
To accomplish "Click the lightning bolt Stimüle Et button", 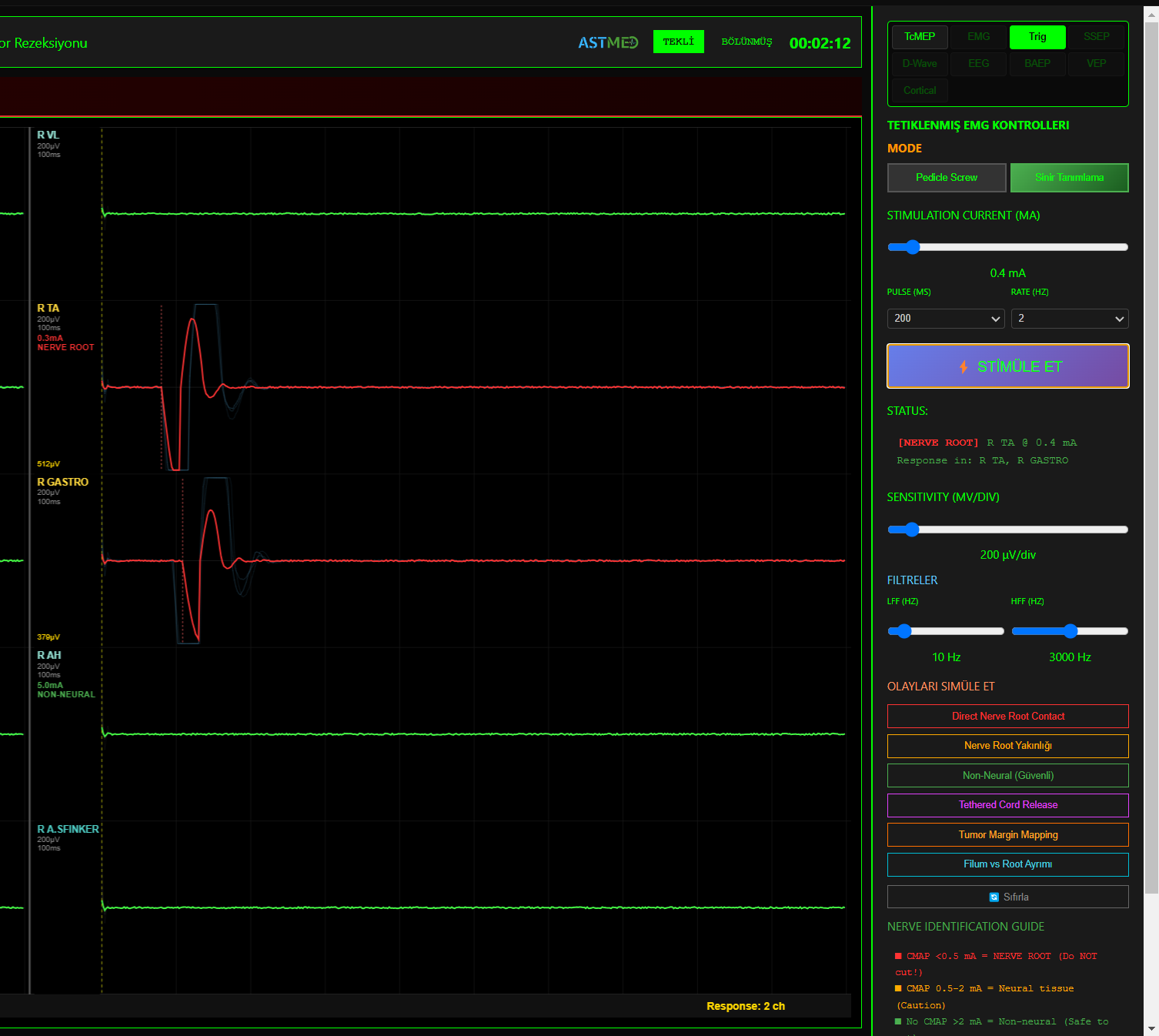I will [1007, 366].
